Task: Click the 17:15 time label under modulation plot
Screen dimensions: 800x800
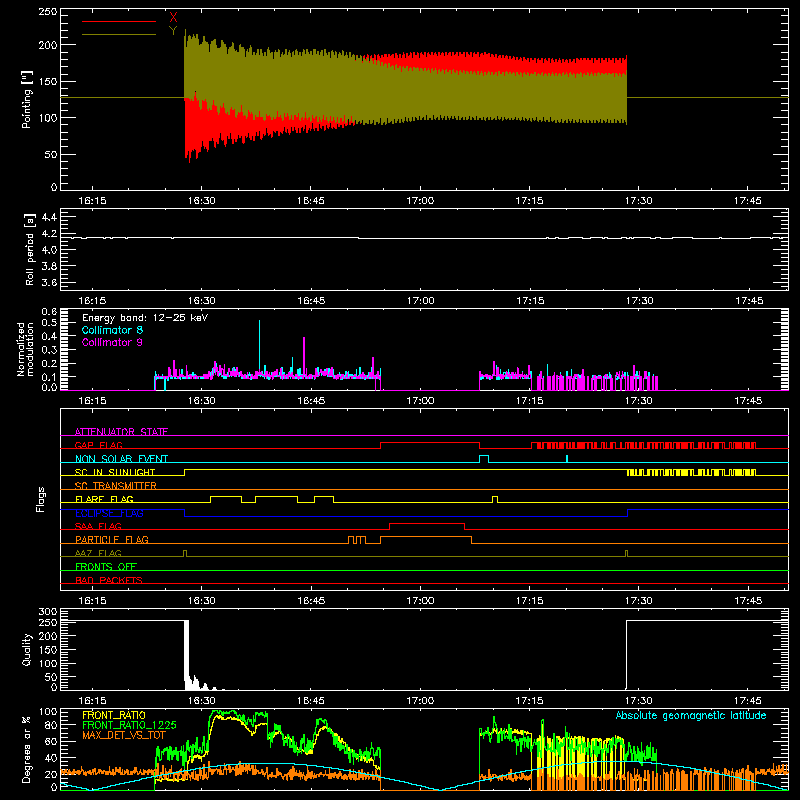Action: coord(530,401)
